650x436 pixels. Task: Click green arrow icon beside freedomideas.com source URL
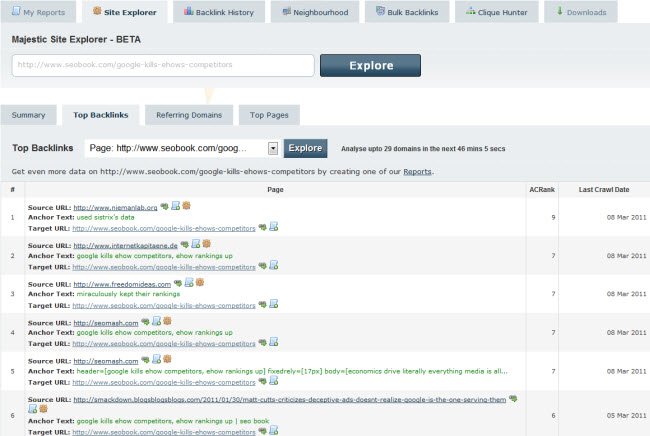point(178,283)
